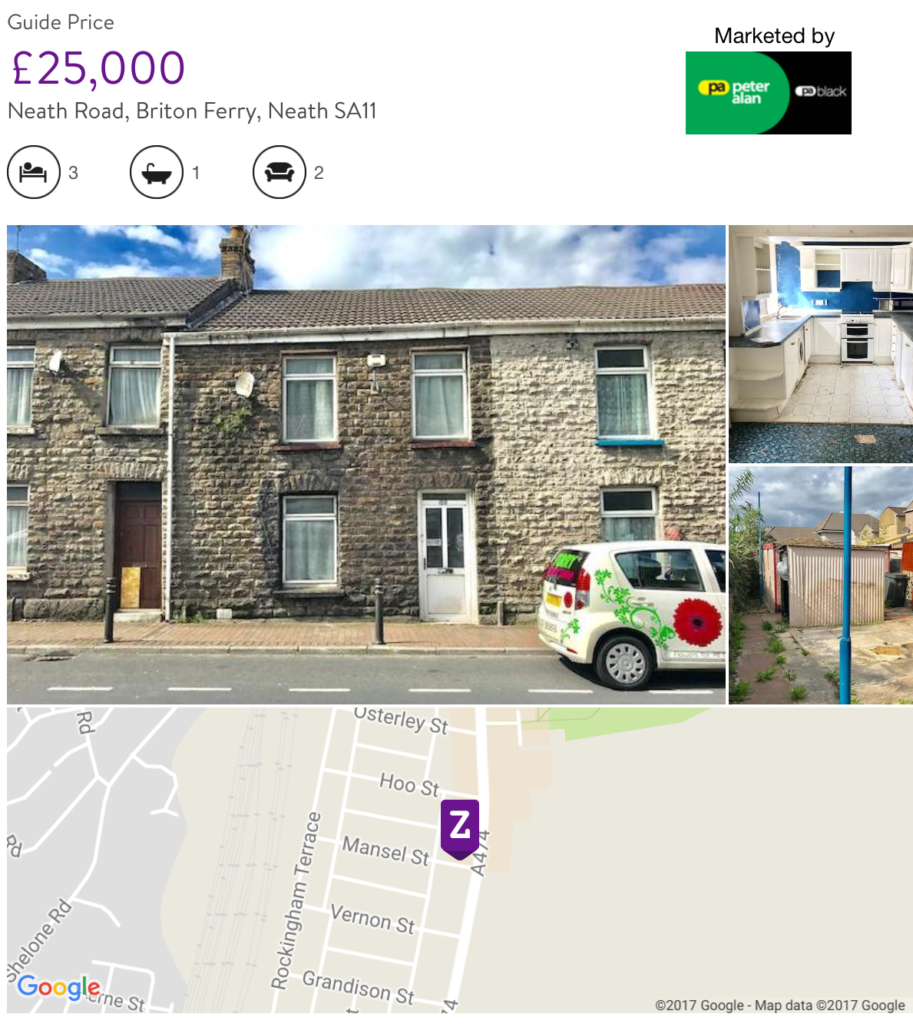Click Vernon St label on map

[372, 920]
